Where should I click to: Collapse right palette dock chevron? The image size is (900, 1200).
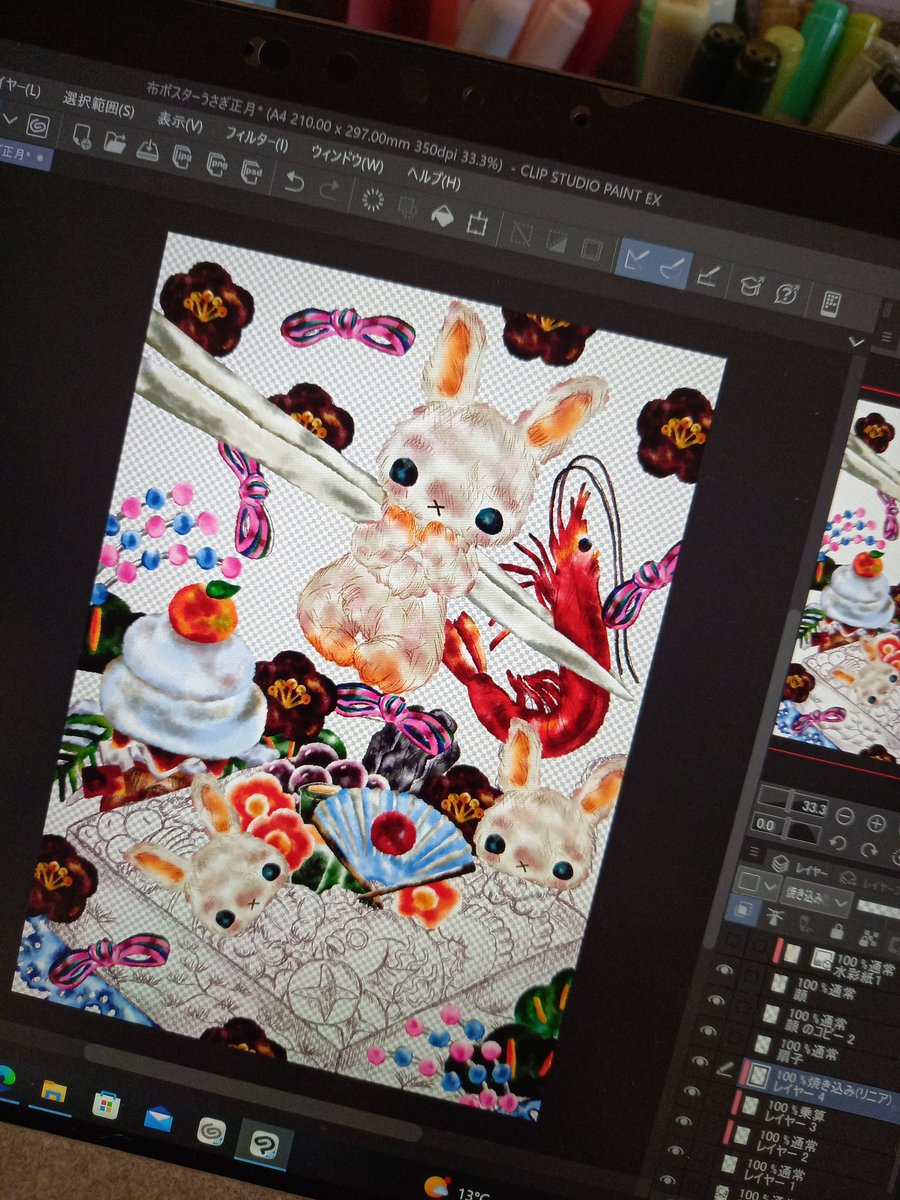(856, 342)
